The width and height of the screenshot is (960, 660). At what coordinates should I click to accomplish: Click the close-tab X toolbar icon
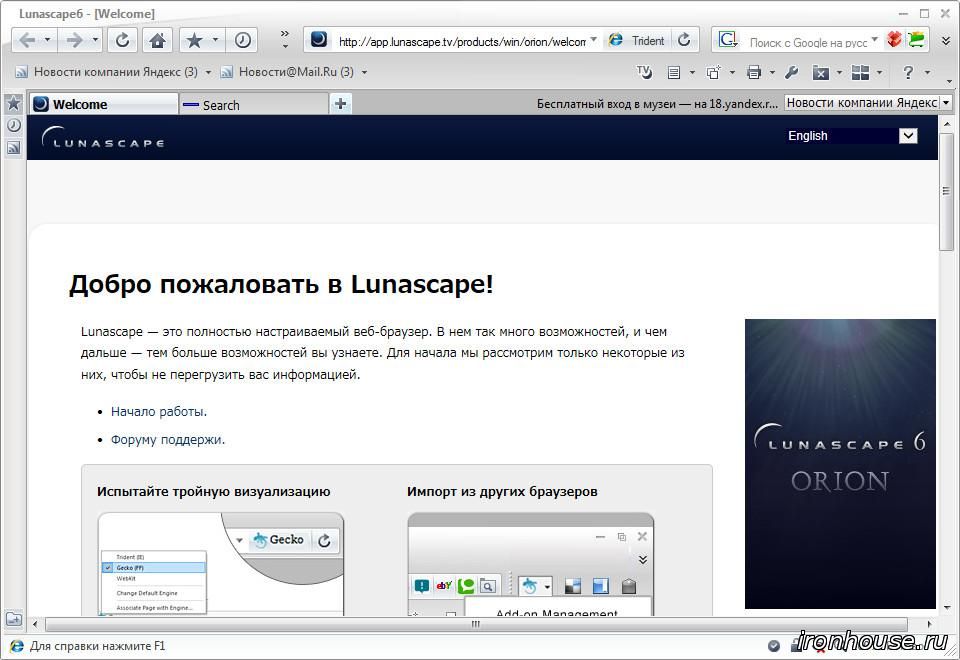coord(820,73)
